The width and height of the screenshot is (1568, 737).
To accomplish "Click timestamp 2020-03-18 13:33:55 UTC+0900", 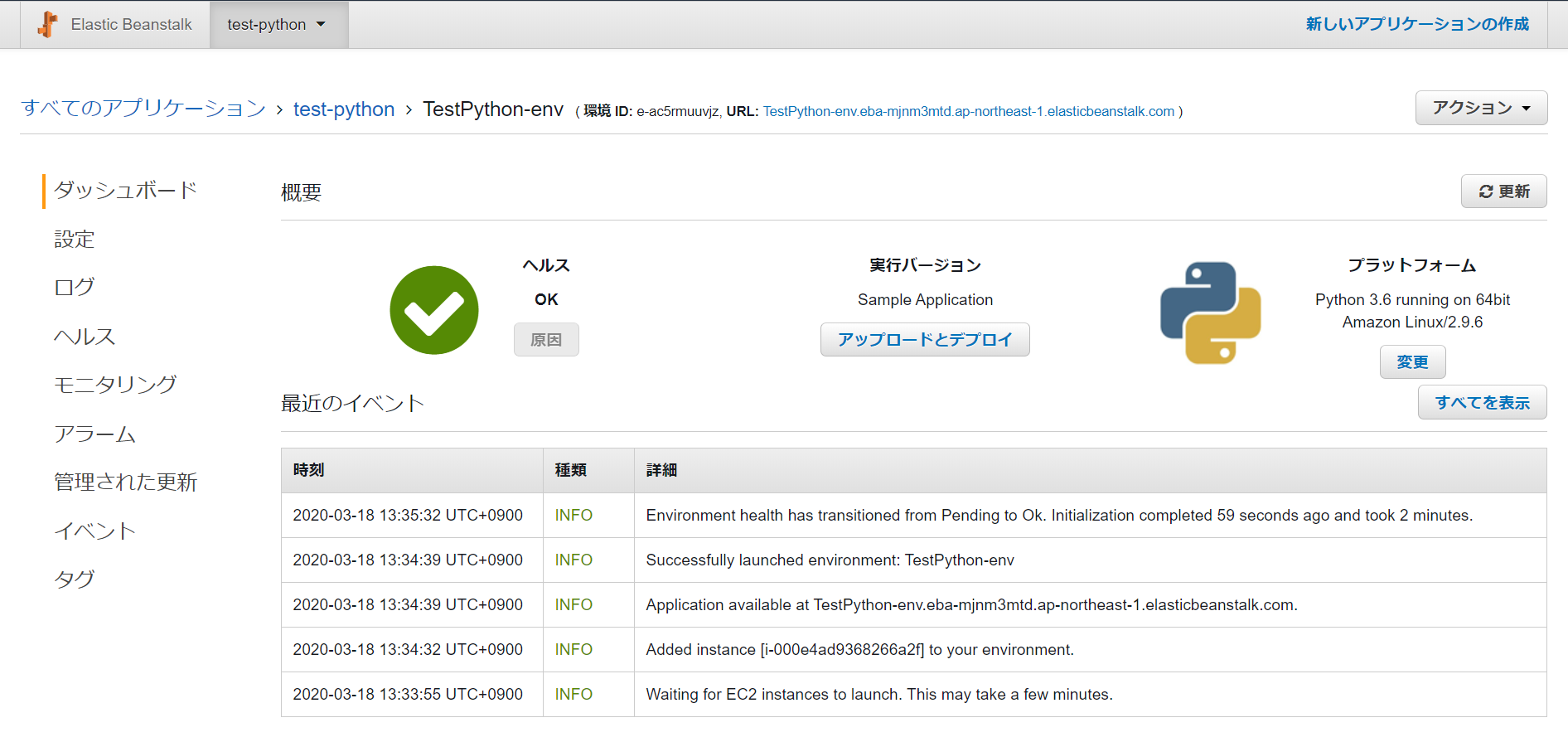I will pyautogui.click(x=408, y=695).
